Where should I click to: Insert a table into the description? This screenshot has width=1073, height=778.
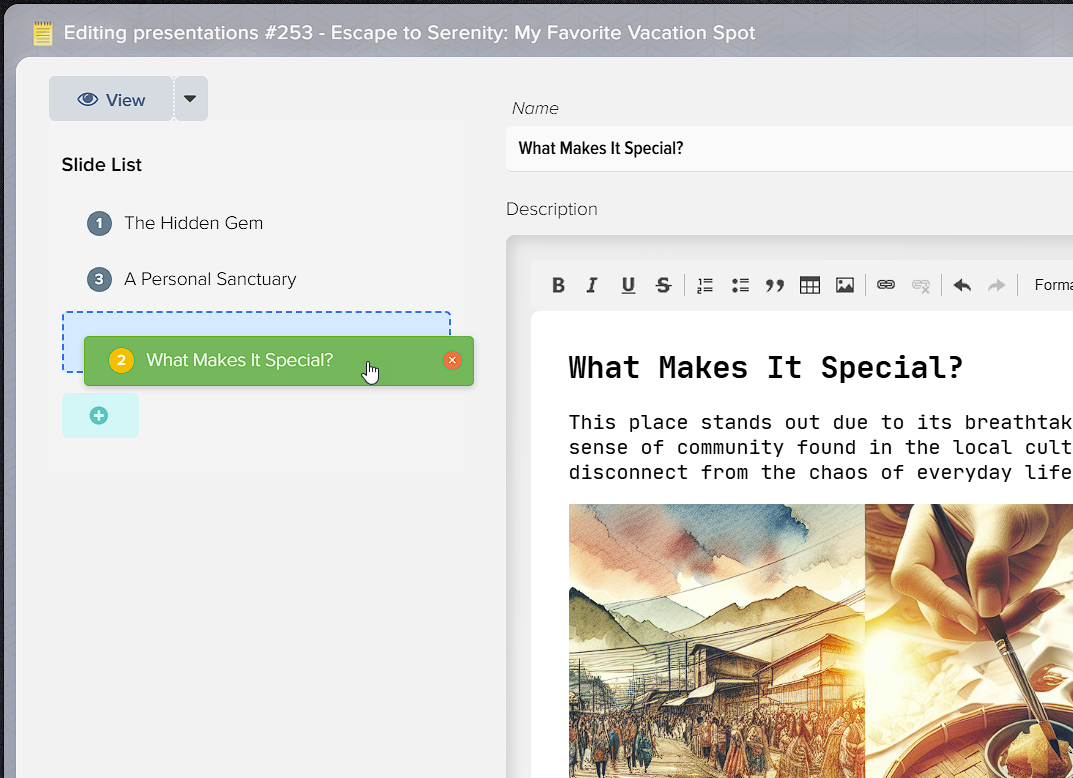pyautogui.click(x=810, y=285)
